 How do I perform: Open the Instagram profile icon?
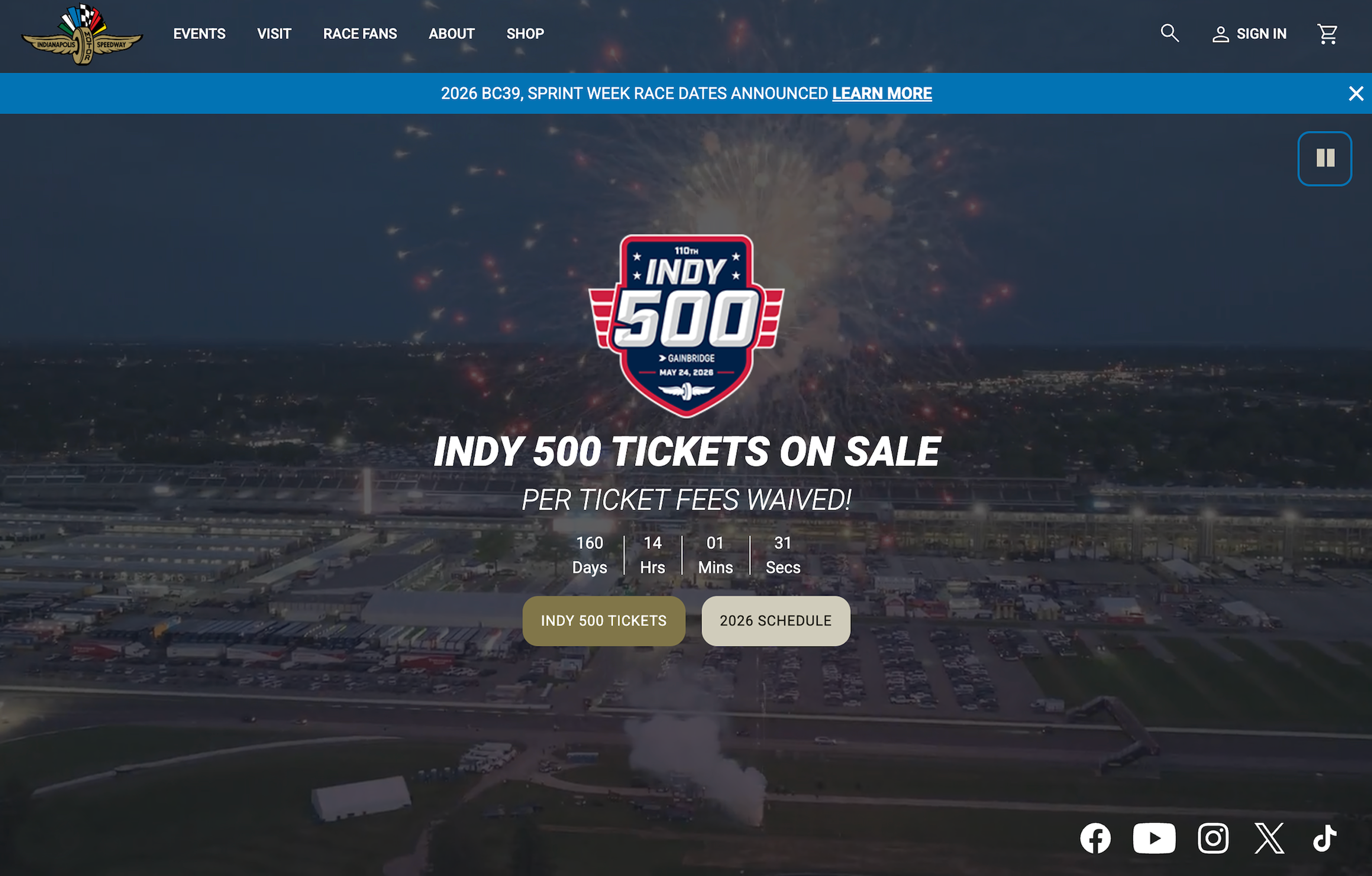coord(1212,839)
